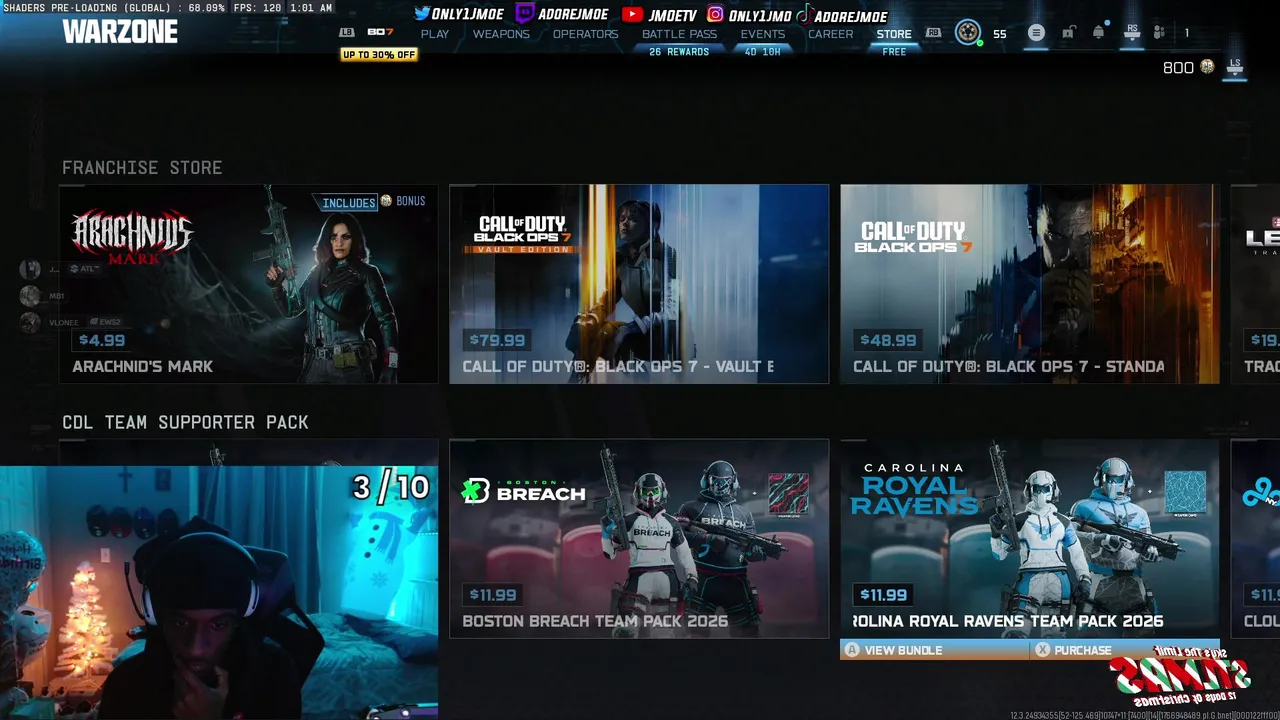Screen dimensions: 1280x720
Task: Open the main menu hamburger icon
Action: coord(1036,33)
